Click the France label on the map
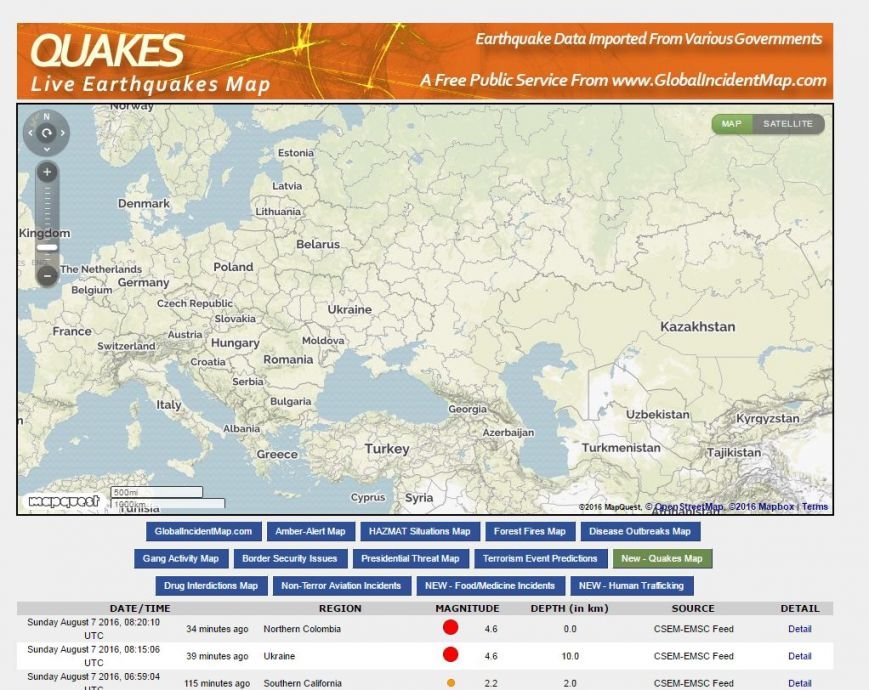Viewport: 869px width, 690px height. click(72, 331)
